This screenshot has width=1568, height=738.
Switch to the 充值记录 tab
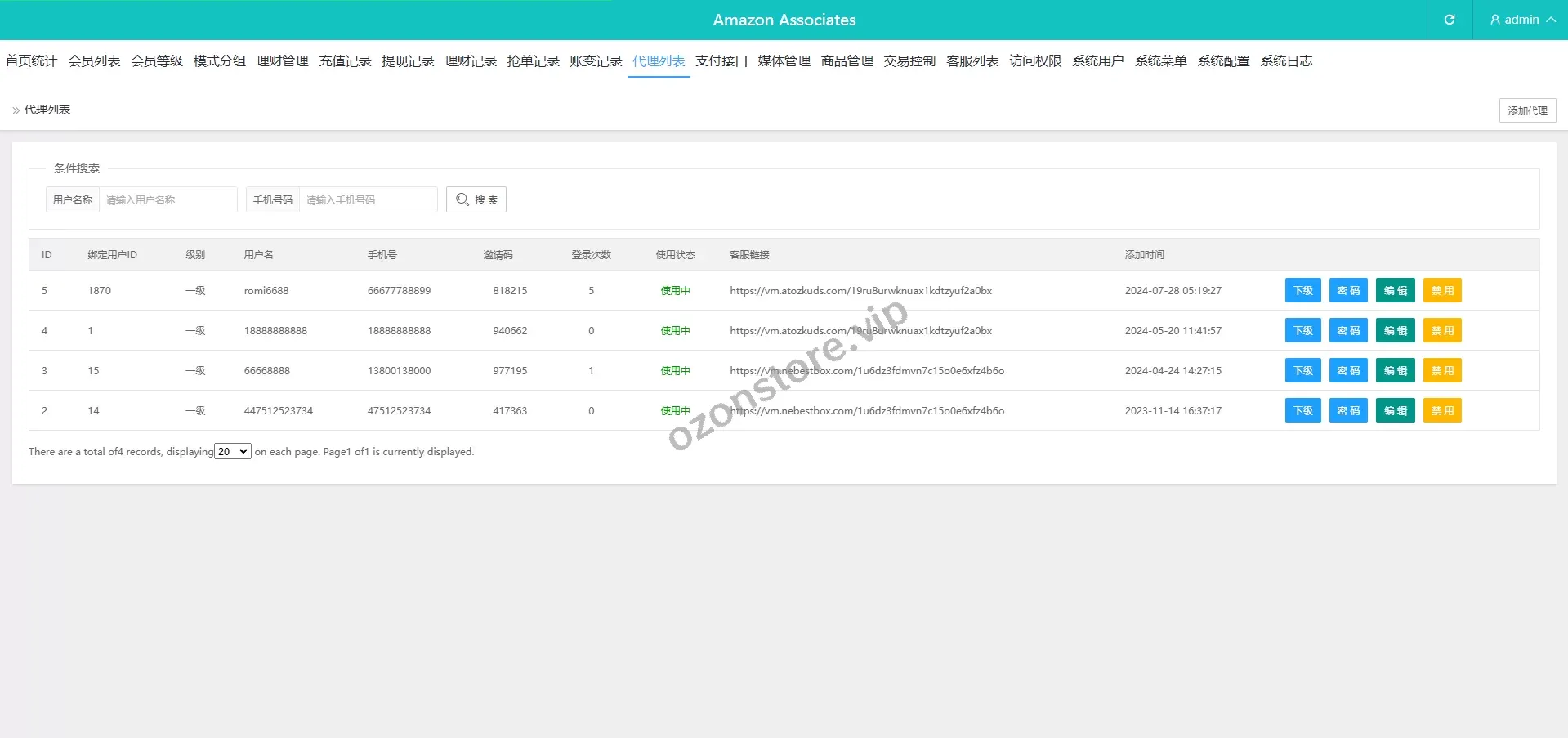click(345, 61)
